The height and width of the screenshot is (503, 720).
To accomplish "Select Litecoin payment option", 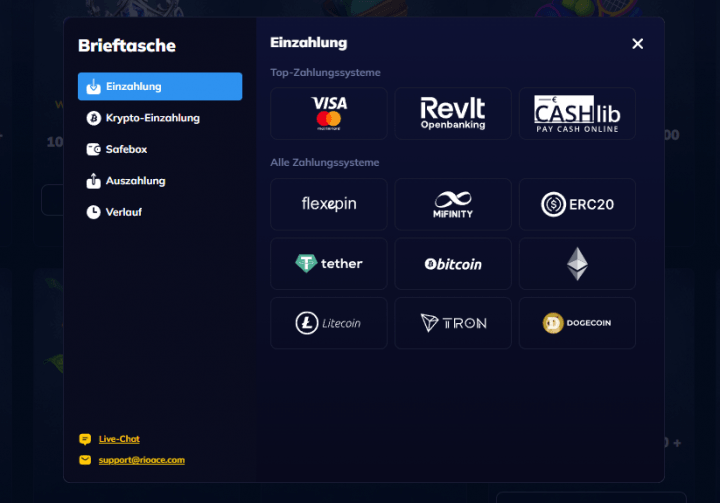I will pyautogui.click(x=328, y=323).
